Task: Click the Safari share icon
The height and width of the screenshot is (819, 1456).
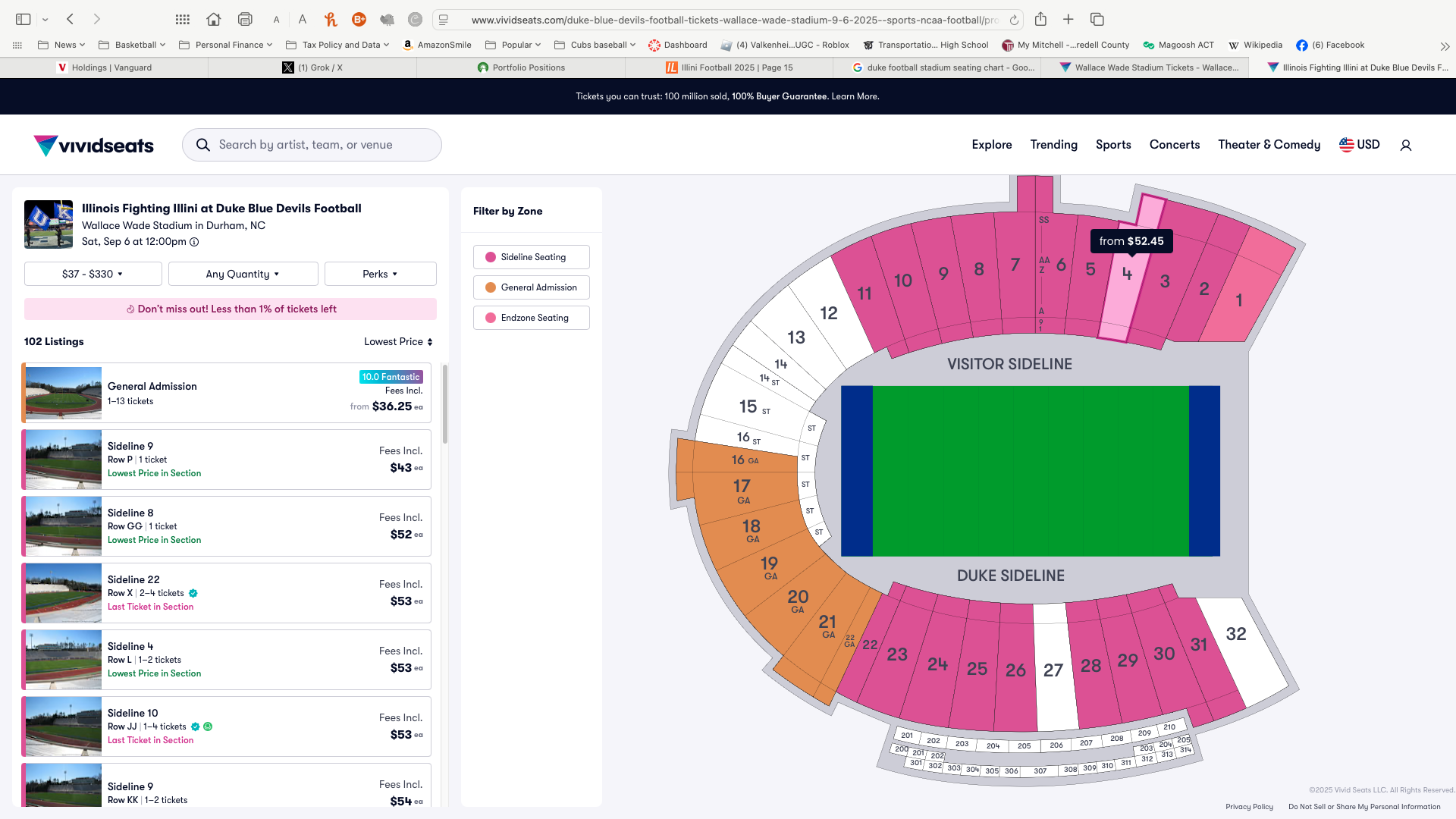Action: pyautogui.click(x=1040, y=20)
